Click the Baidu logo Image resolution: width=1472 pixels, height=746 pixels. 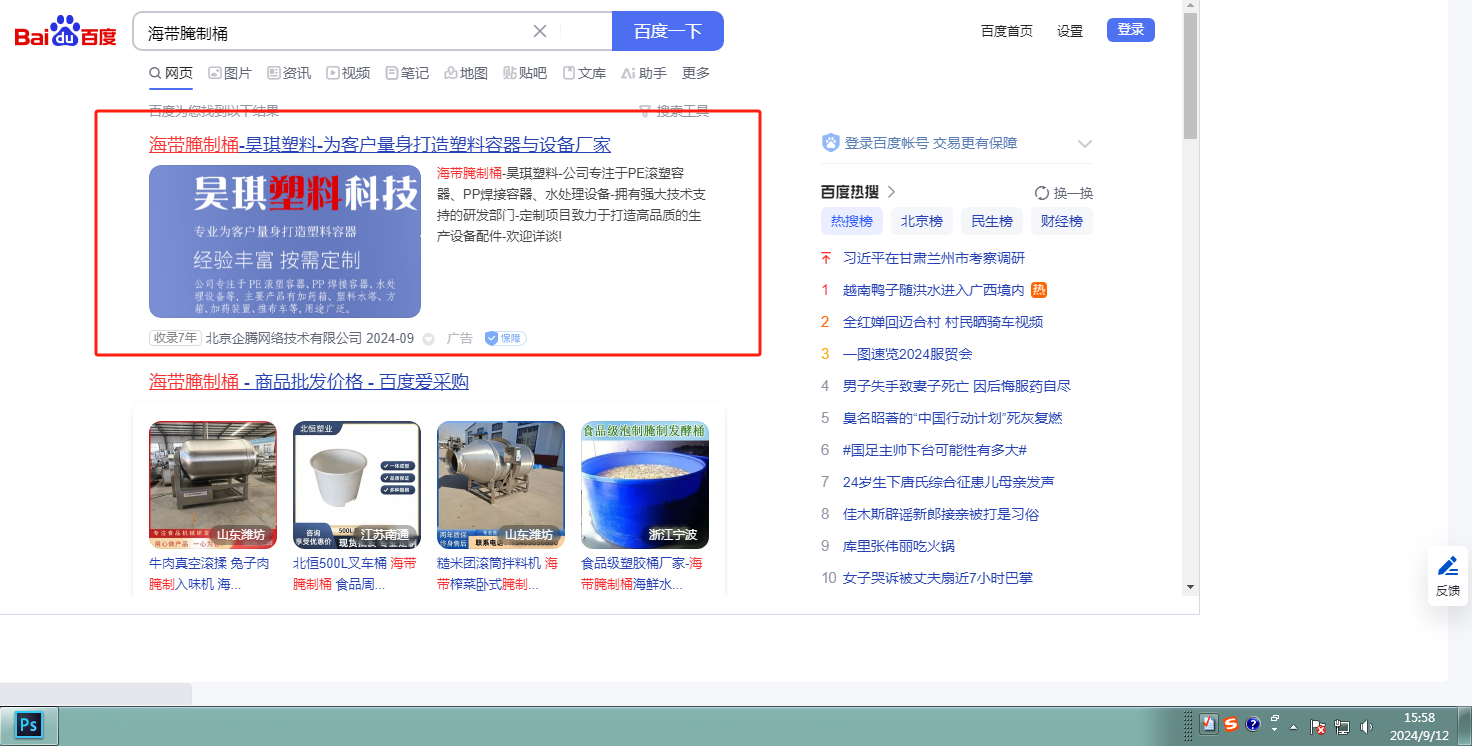66,32
